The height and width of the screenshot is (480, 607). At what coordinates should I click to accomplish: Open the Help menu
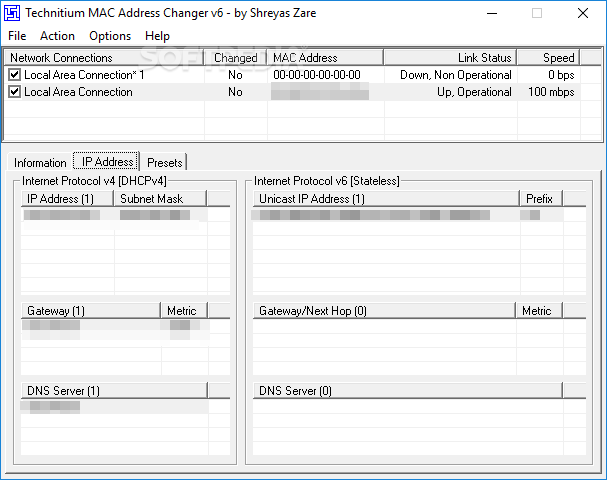157,36
